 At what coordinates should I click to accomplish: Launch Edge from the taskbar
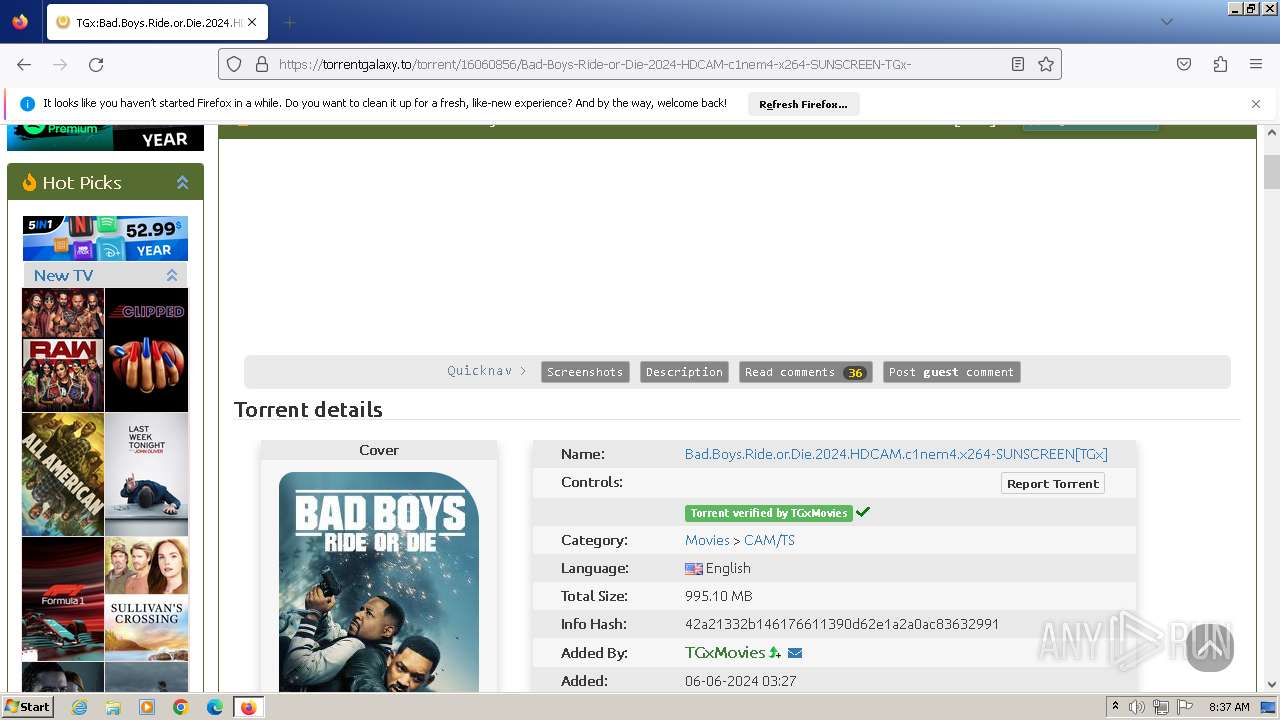coord(215,707)
